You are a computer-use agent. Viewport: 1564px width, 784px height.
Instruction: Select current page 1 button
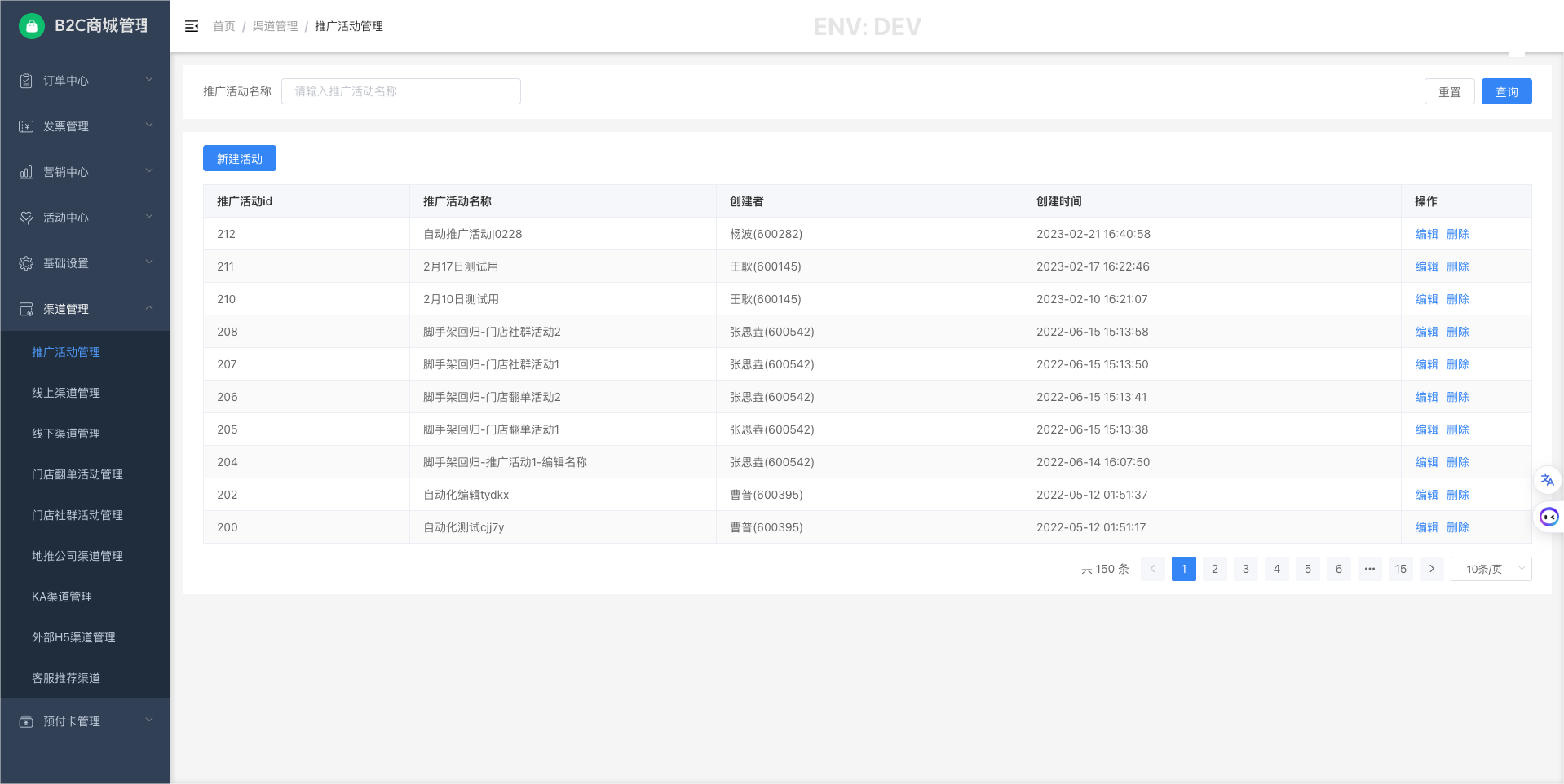[x=1184, y=569]
